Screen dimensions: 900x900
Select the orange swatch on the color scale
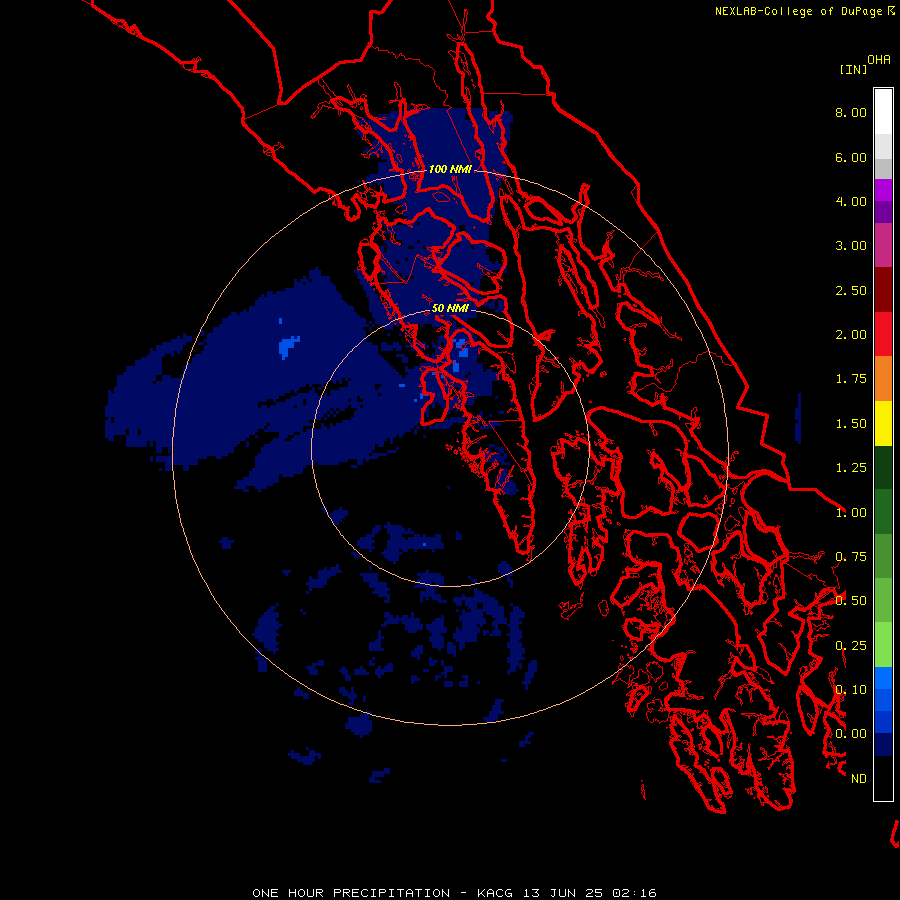[883, 379]
